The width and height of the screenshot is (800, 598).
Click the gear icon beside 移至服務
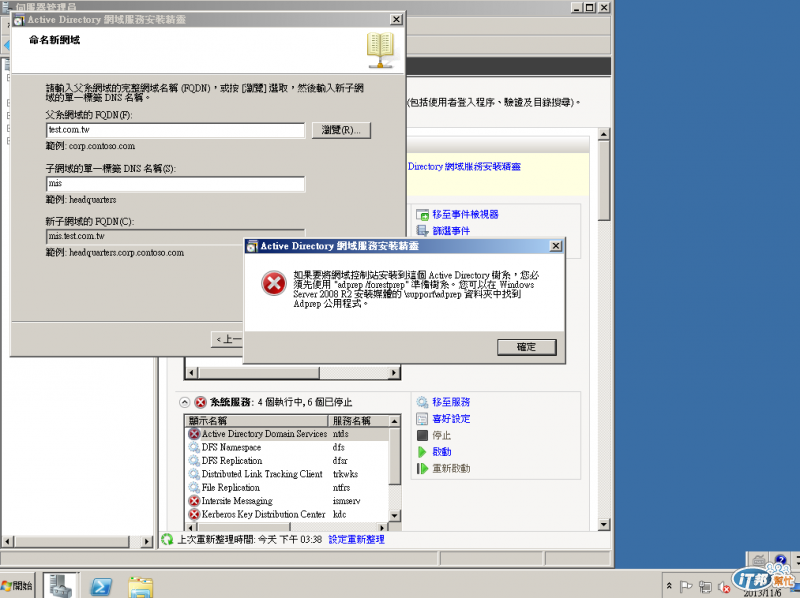coord(422,402)
